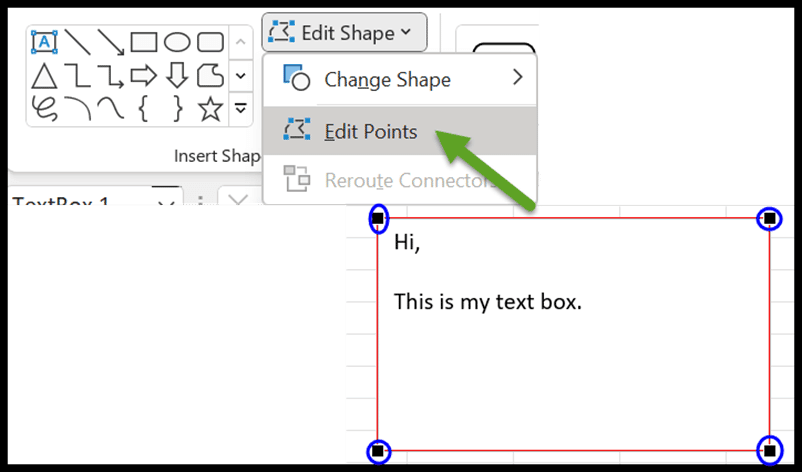Select the Down Arrow shape
Viewport: 802px width, 472px height.
177,76
